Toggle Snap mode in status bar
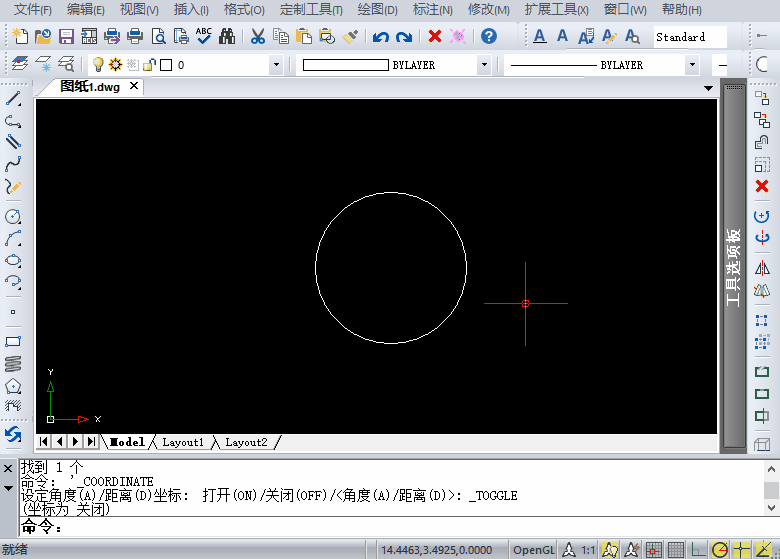The image size is (780, 559). [x=654, y=550]
